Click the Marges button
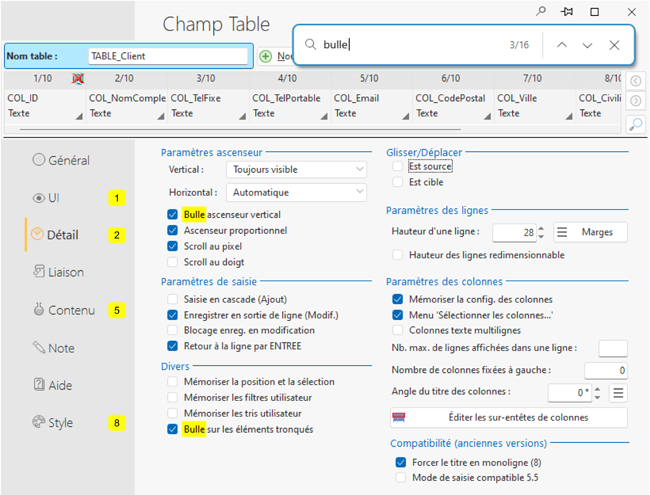This screenshot has width=650, height=495. 590,232
